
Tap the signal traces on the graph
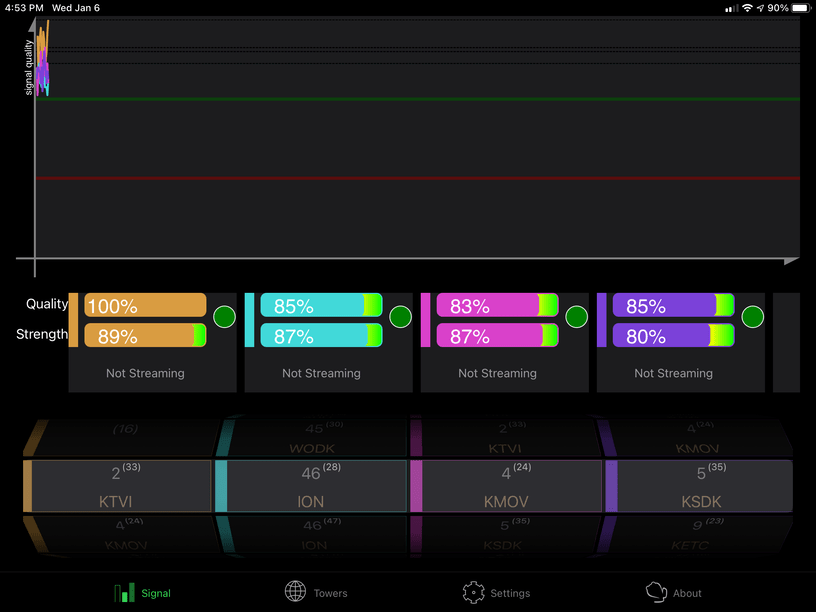(x=43, y=58)
